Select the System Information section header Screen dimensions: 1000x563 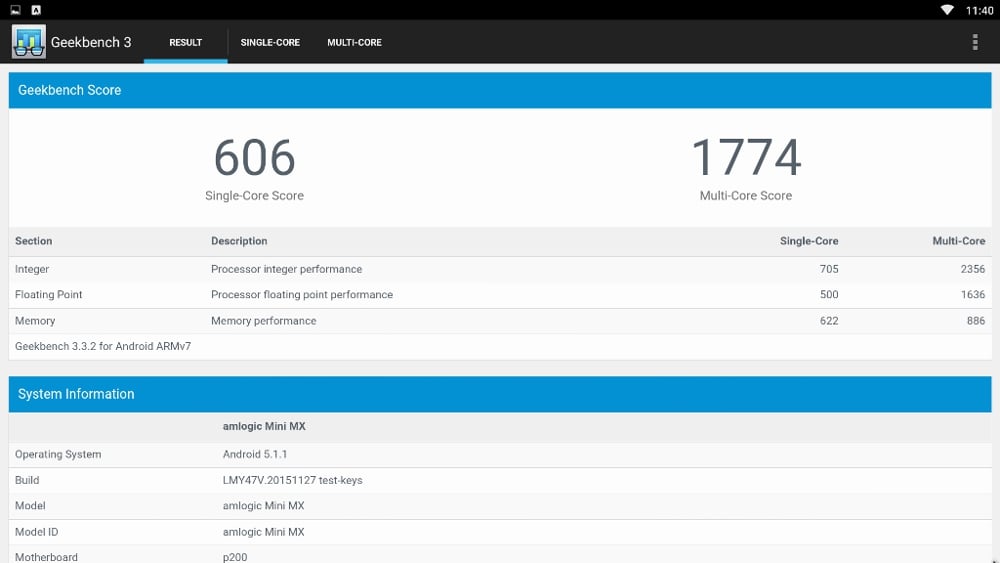tap(500, 394)
